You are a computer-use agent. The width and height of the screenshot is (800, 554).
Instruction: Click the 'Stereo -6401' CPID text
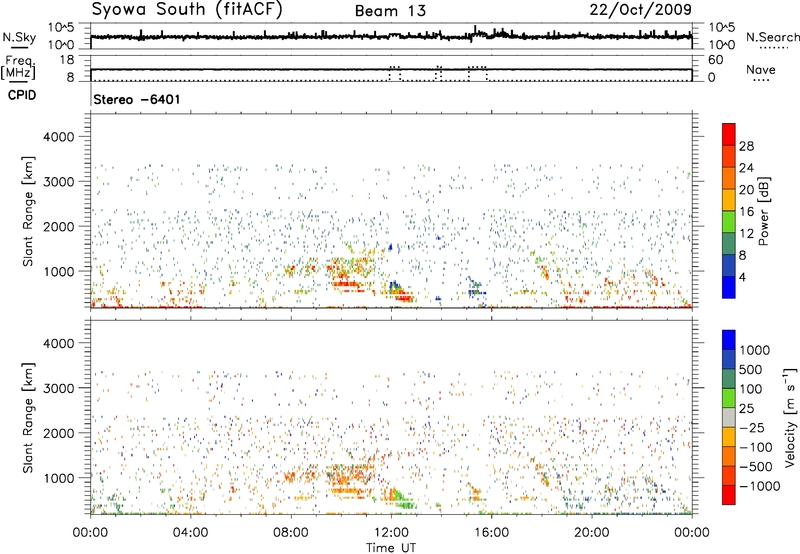(x=137, y=99)
